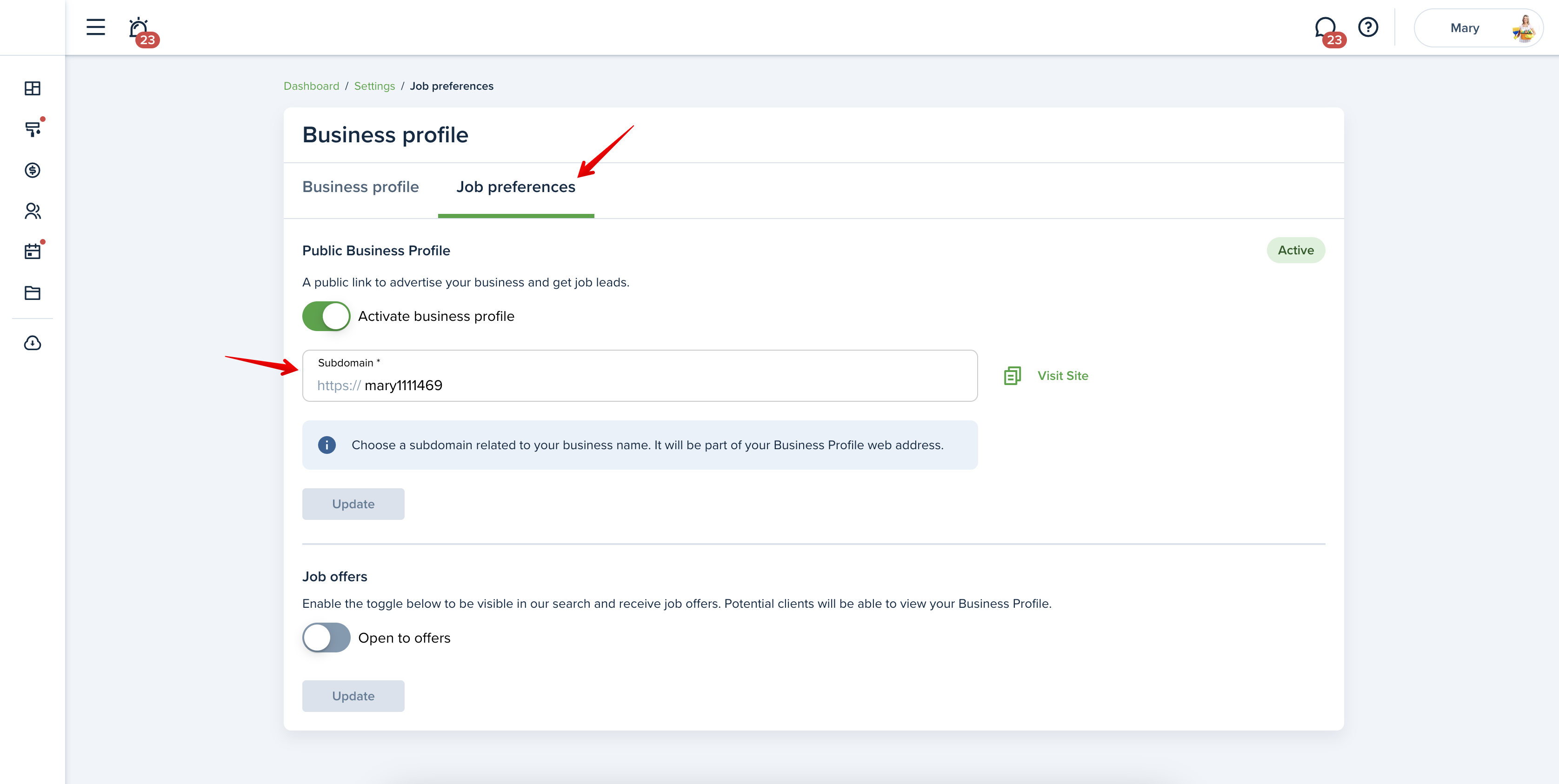Open the help question mark icon
The width and height of the screenshot is (1559, 784).
[1368, 27]
